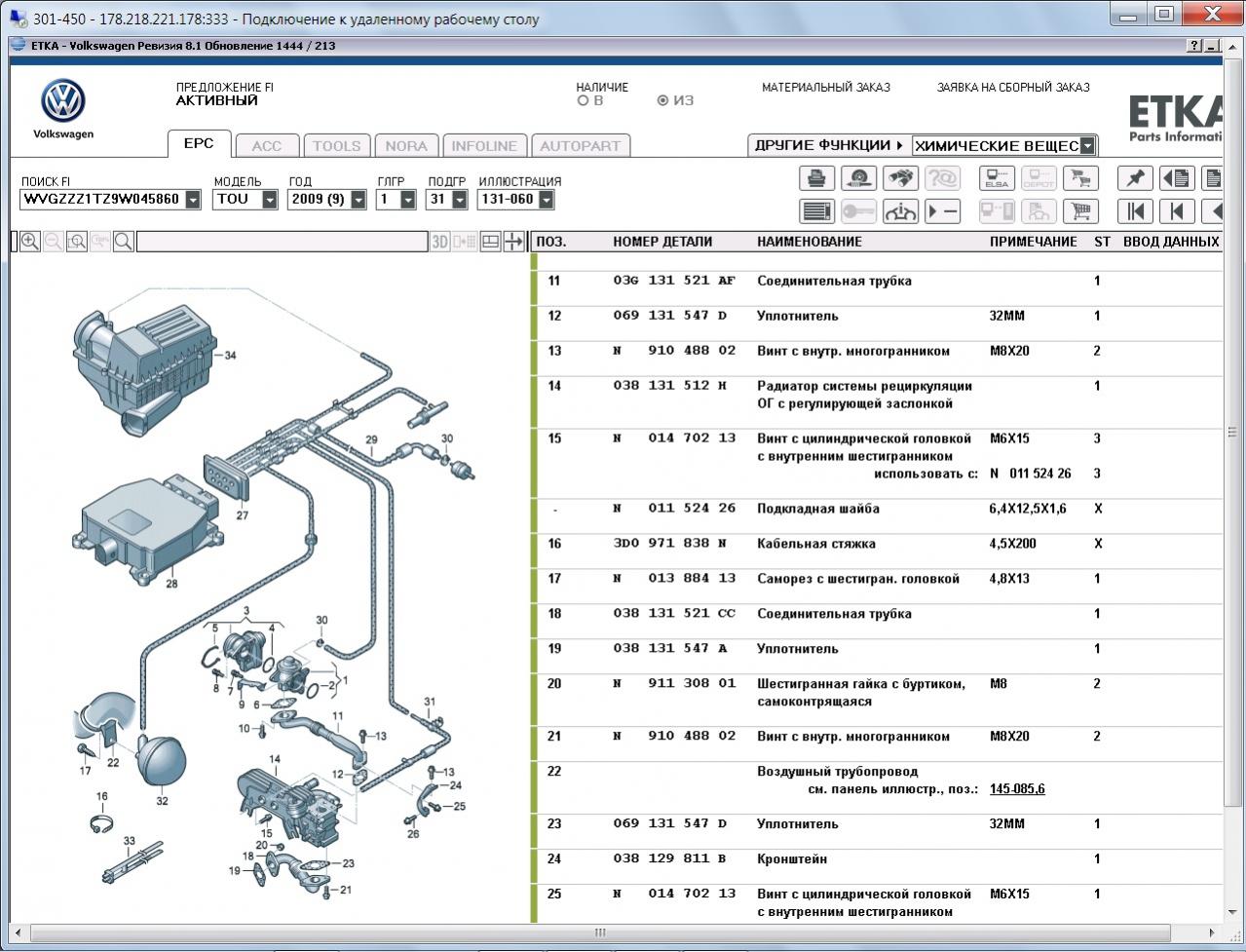This screenshot has width=1246, height=952.
Task: Jump to the first illustration with double-bar arrow
Action: pos(1135,210)
